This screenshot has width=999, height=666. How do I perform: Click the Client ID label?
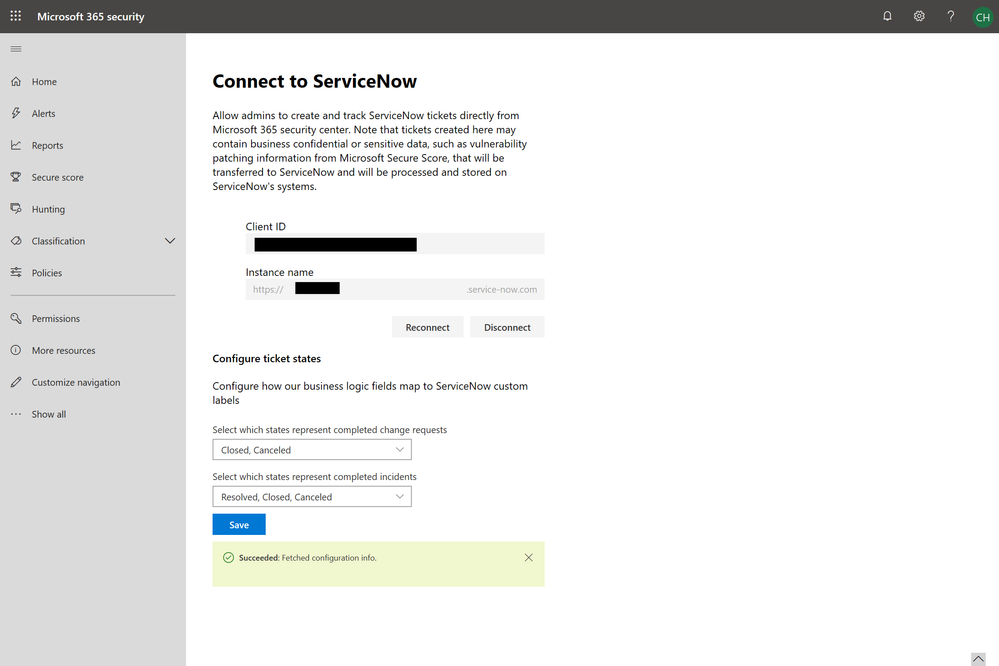266,226
